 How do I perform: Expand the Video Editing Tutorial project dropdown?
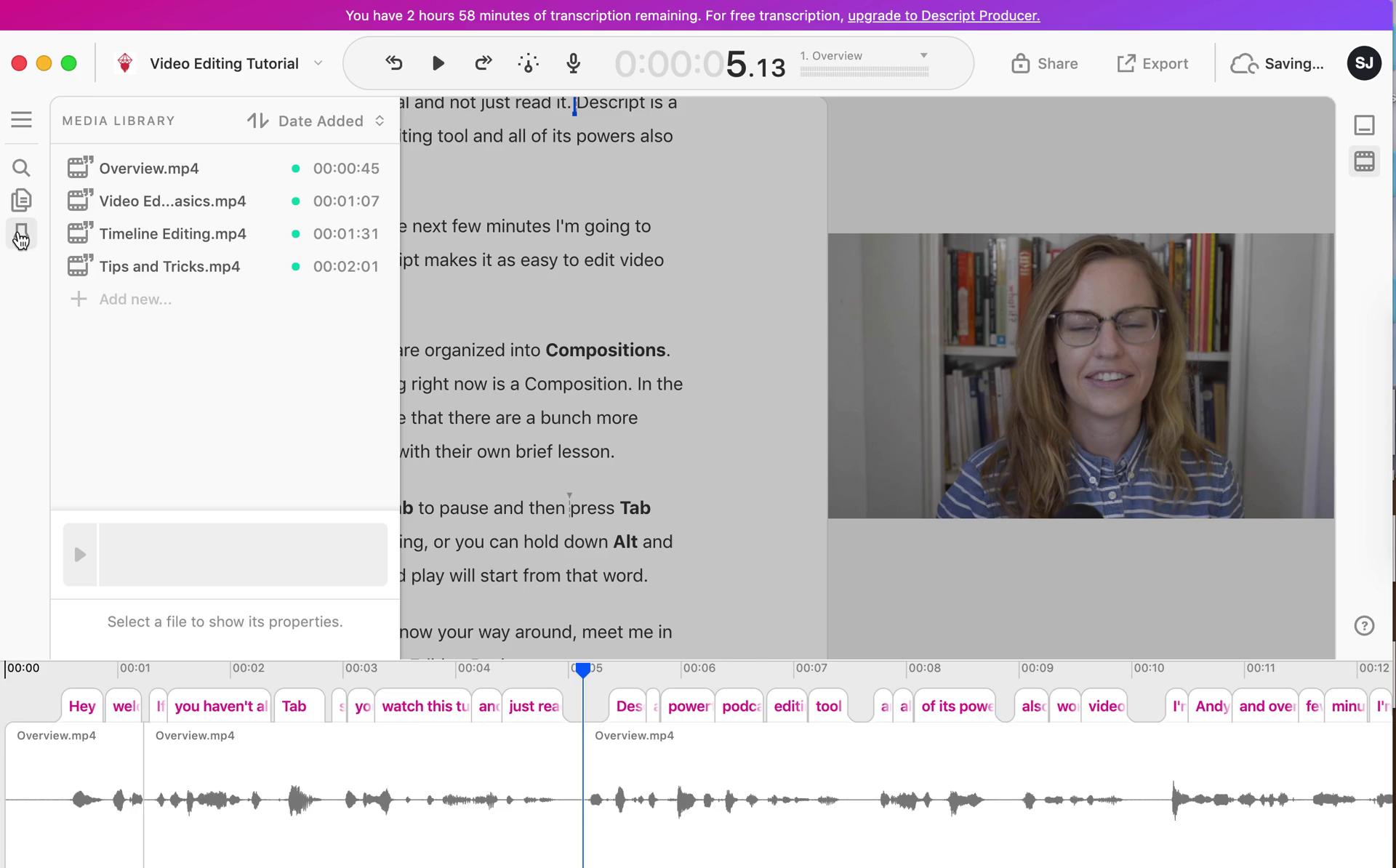318,63
